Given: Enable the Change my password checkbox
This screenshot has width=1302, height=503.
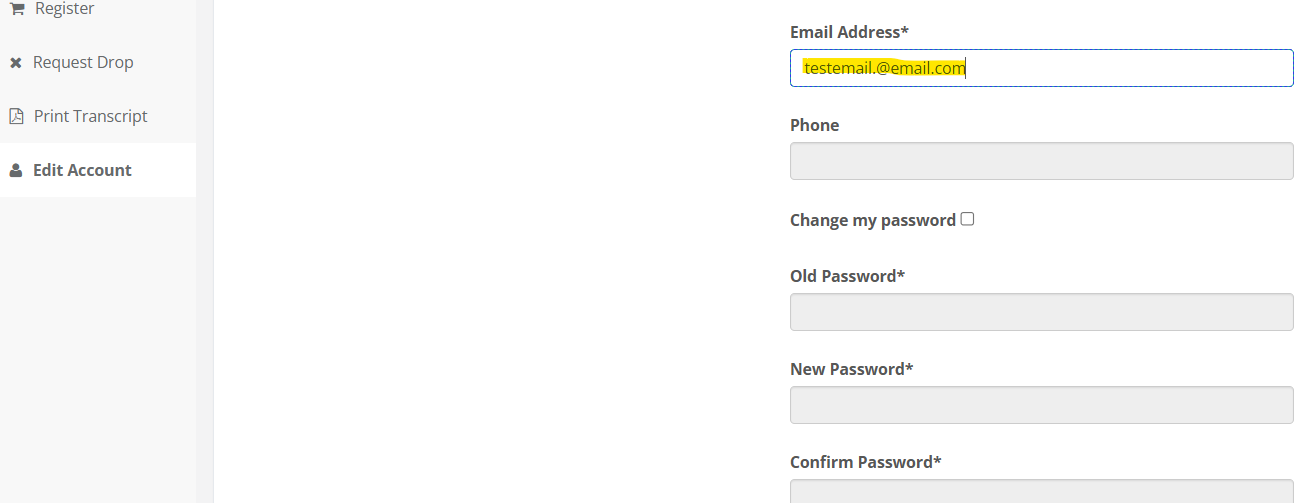Looking at the screenshot, I should [x=967, y=219].
